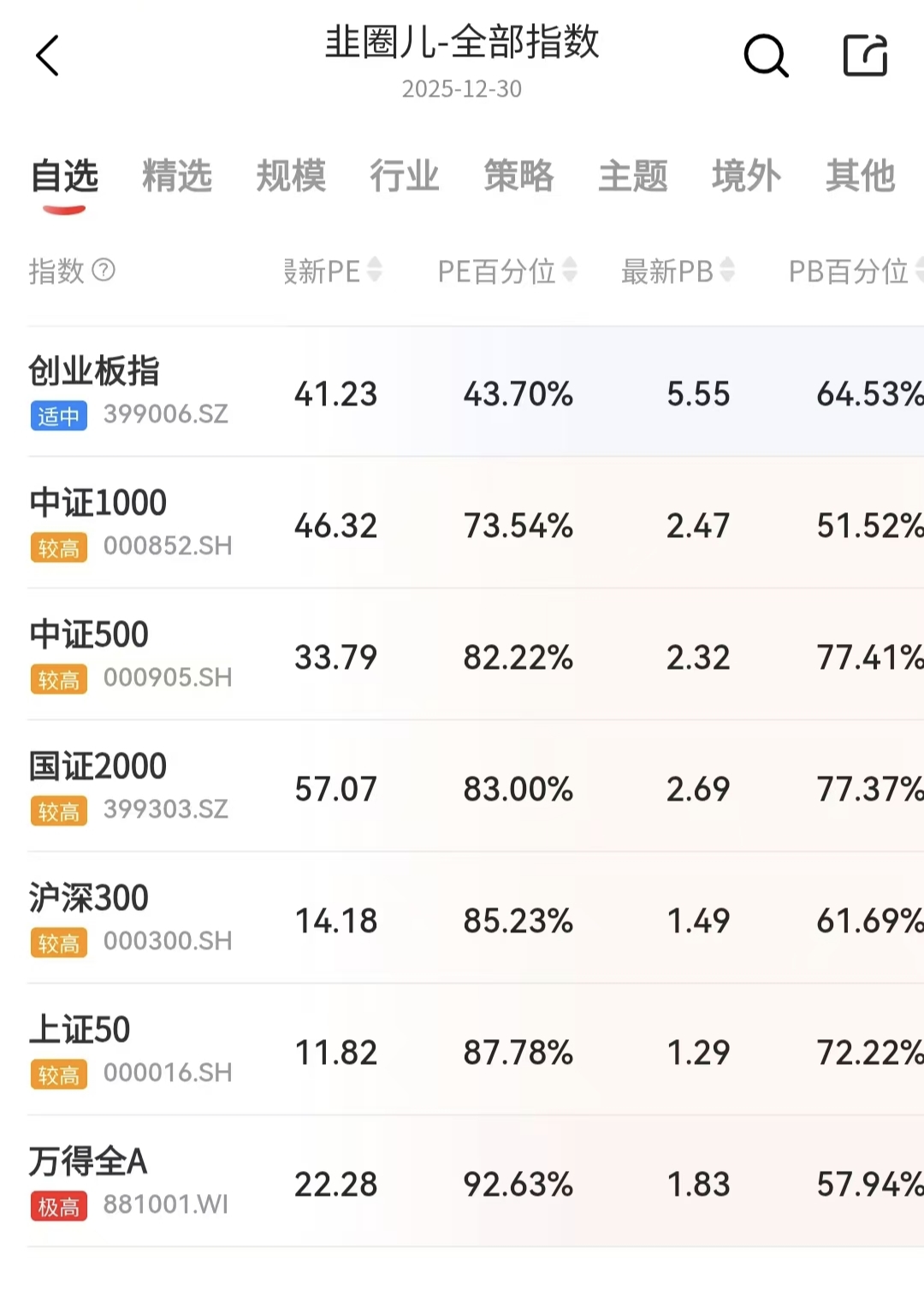Open the search magnifier icon
924x1307 pixels.
tap(765, 56)
